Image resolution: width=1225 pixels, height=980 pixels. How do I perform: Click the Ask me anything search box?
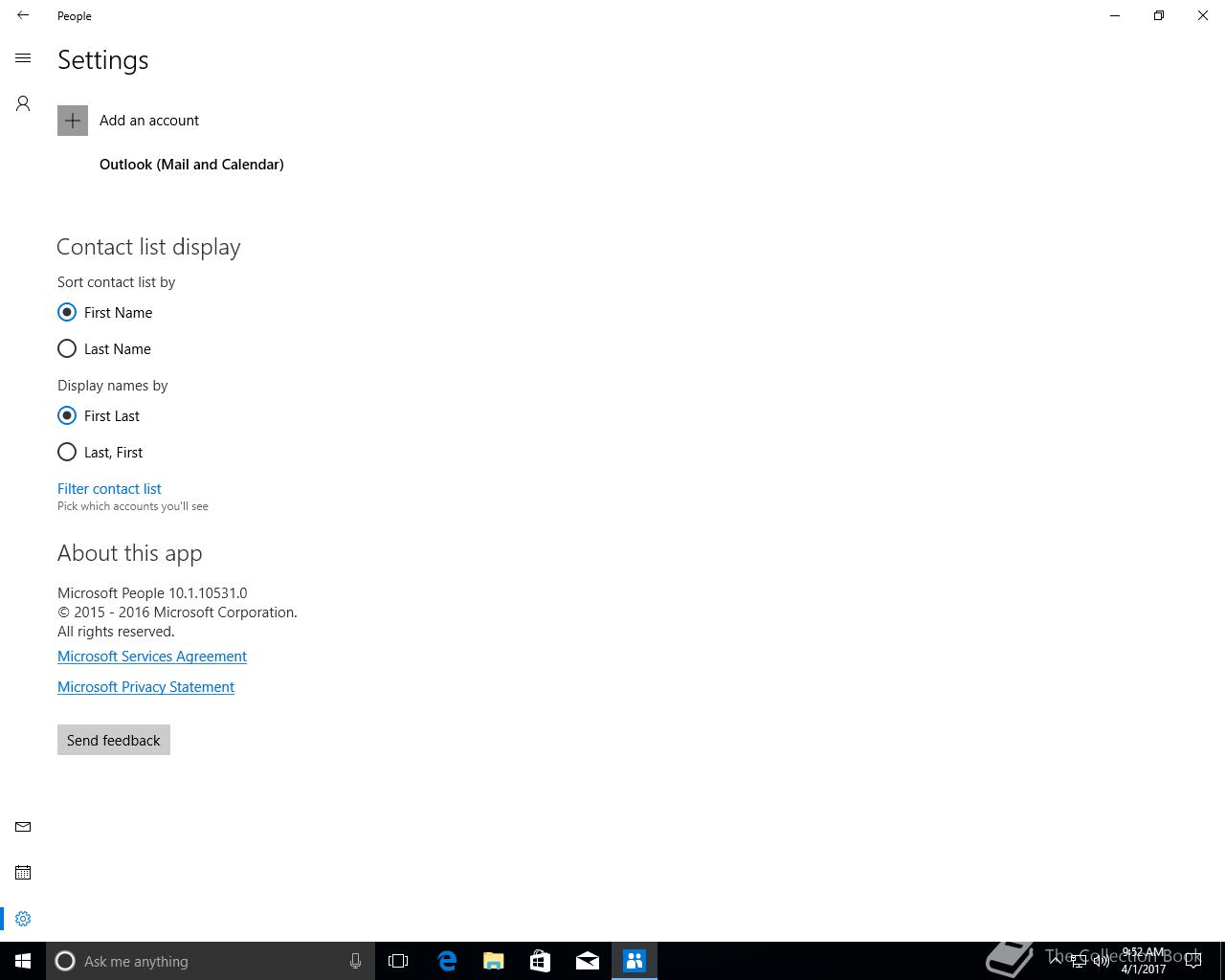pos(211,961)
